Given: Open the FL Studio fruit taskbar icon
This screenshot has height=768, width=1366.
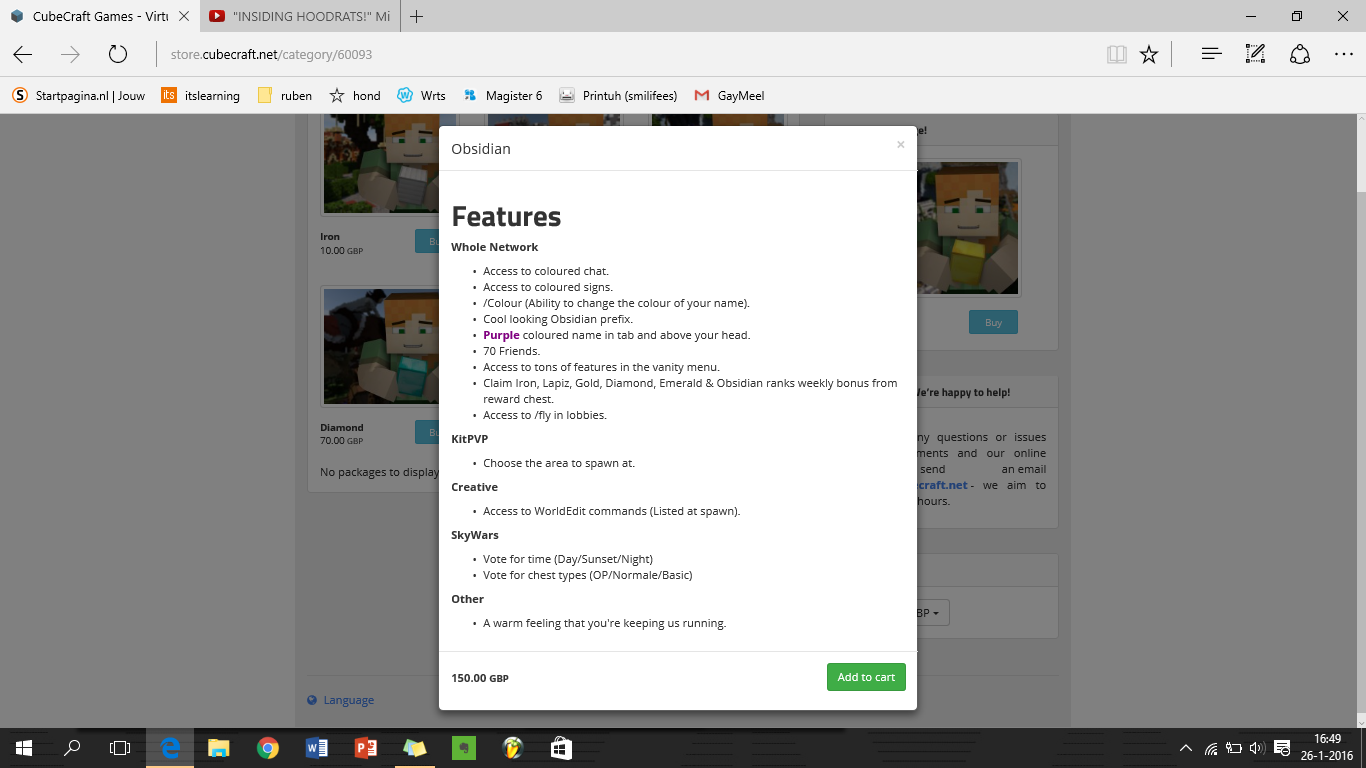Looking at the screenshot, I should [512, 748].
